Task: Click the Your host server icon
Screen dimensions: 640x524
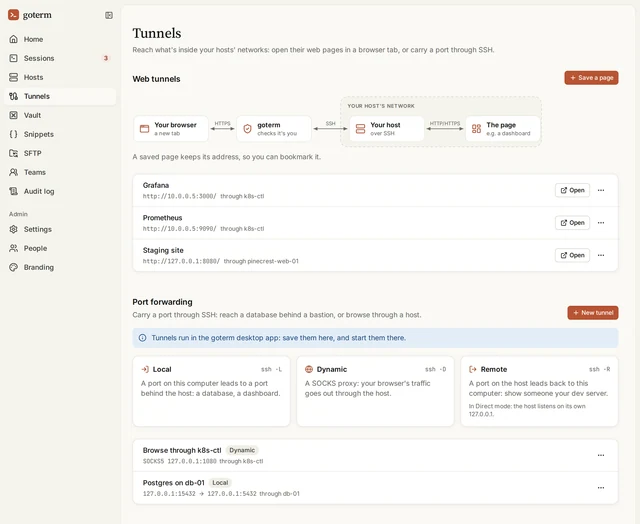Action: pos(360,129)
